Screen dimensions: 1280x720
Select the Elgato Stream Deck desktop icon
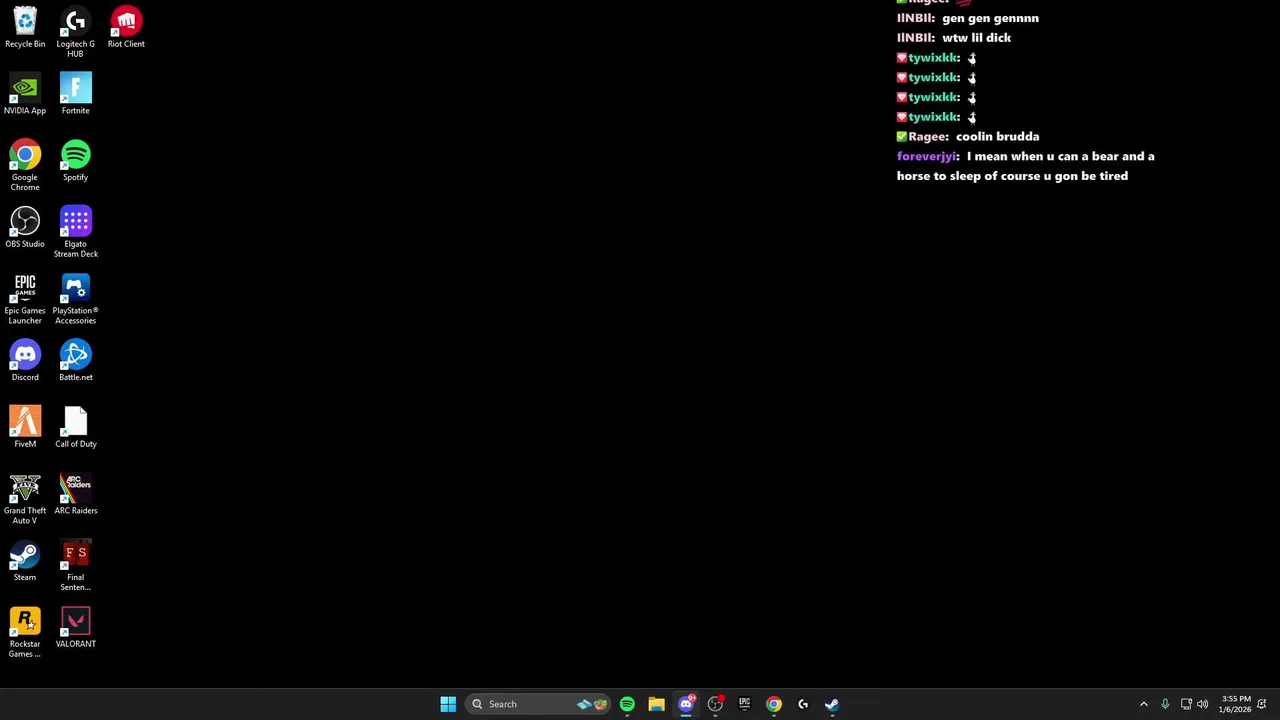click(x=75, y=233)
